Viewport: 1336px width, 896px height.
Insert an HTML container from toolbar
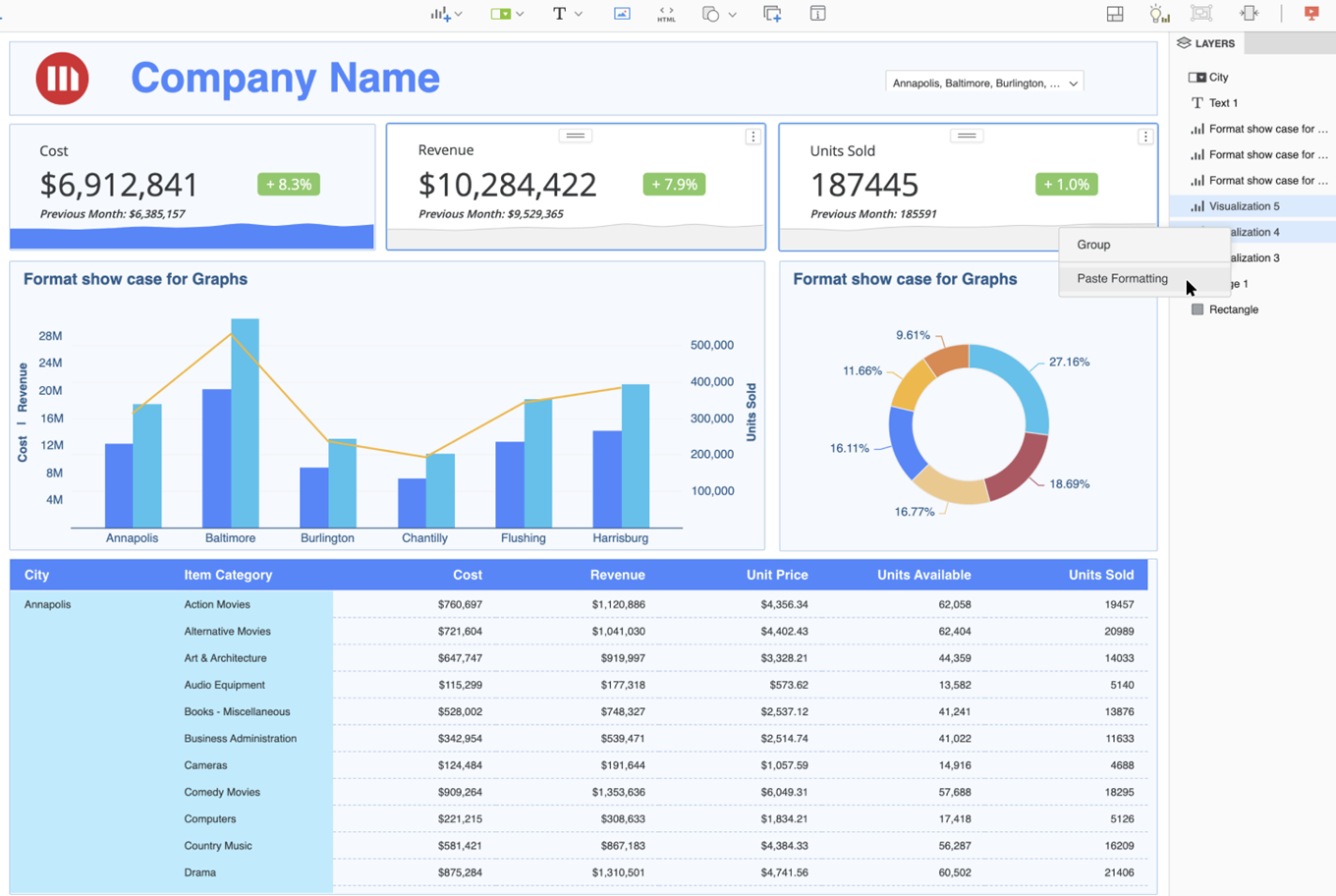[666, 14]
